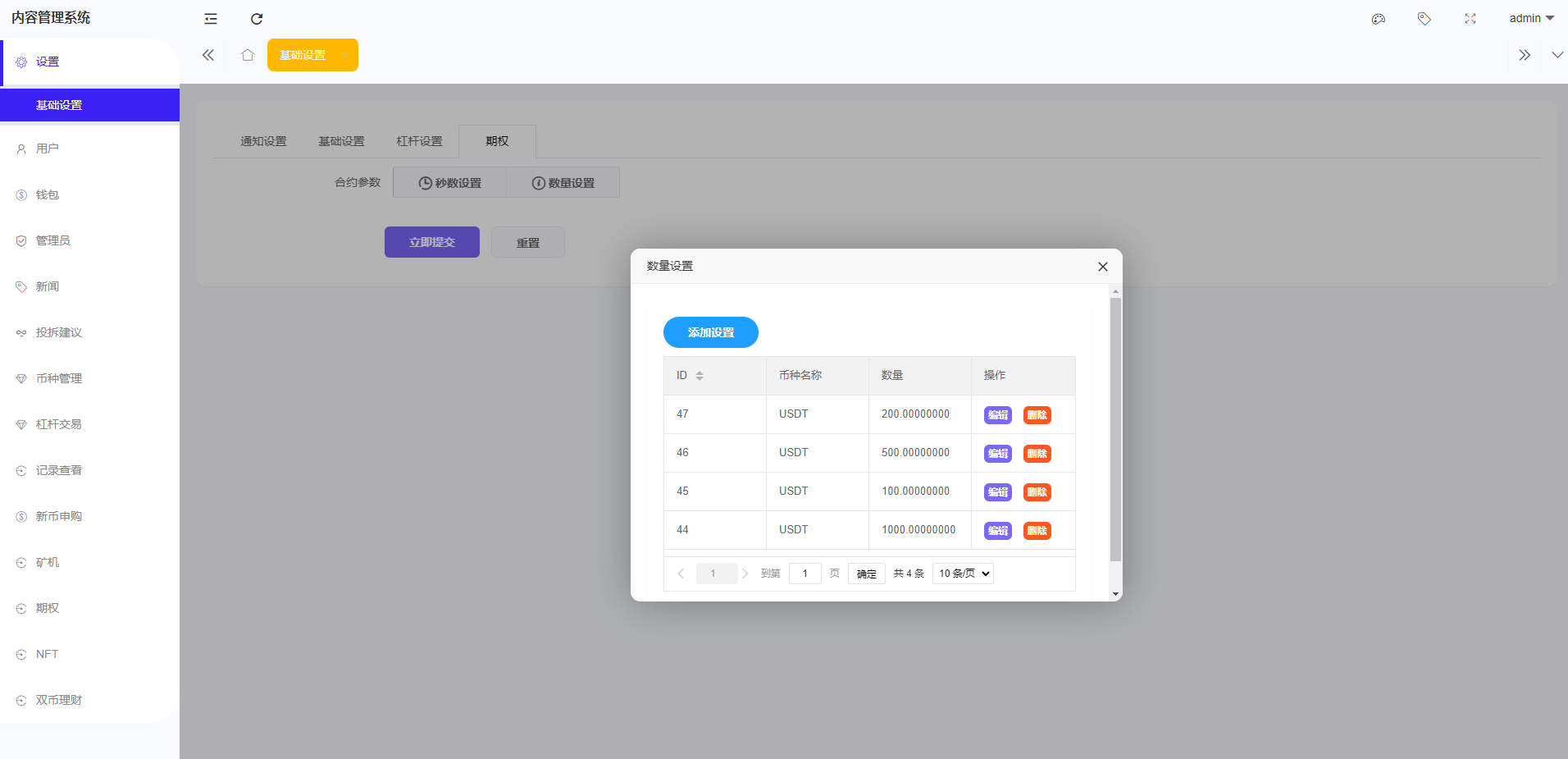
Task: Close the 数量设置 dialog
Action: click(x=1102, y=267)
